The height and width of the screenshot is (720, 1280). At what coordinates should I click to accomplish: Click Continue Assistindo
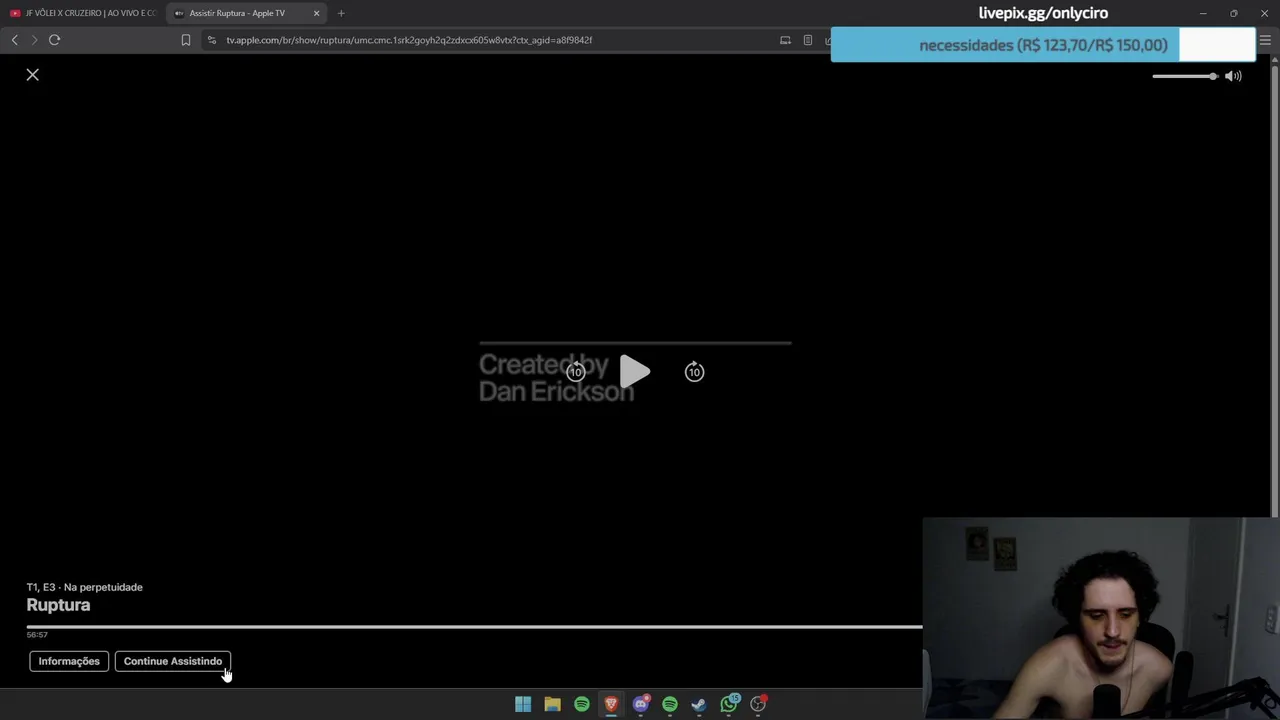tap(173, 661)
